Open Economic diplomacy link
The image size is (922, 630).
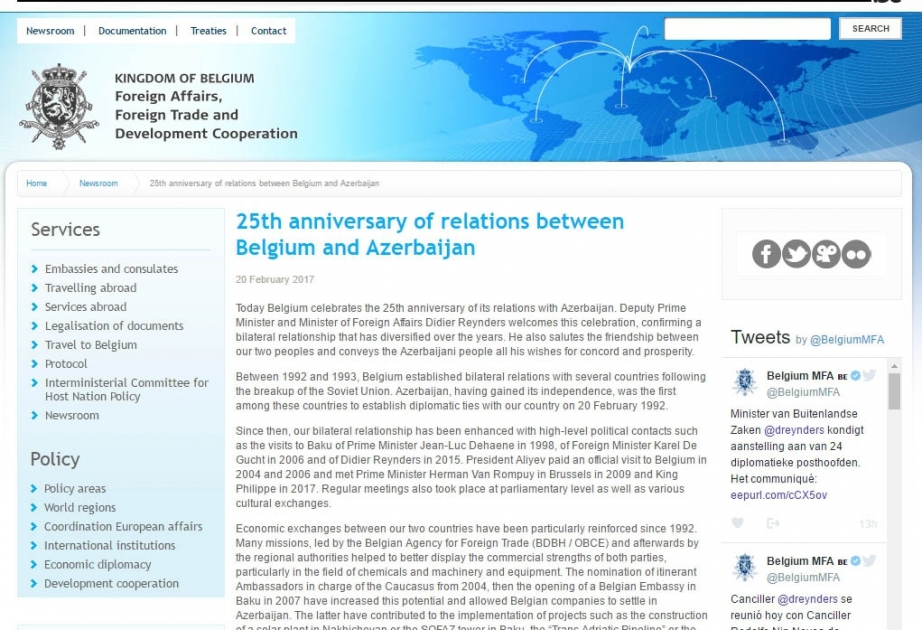(x=97, y=564)
